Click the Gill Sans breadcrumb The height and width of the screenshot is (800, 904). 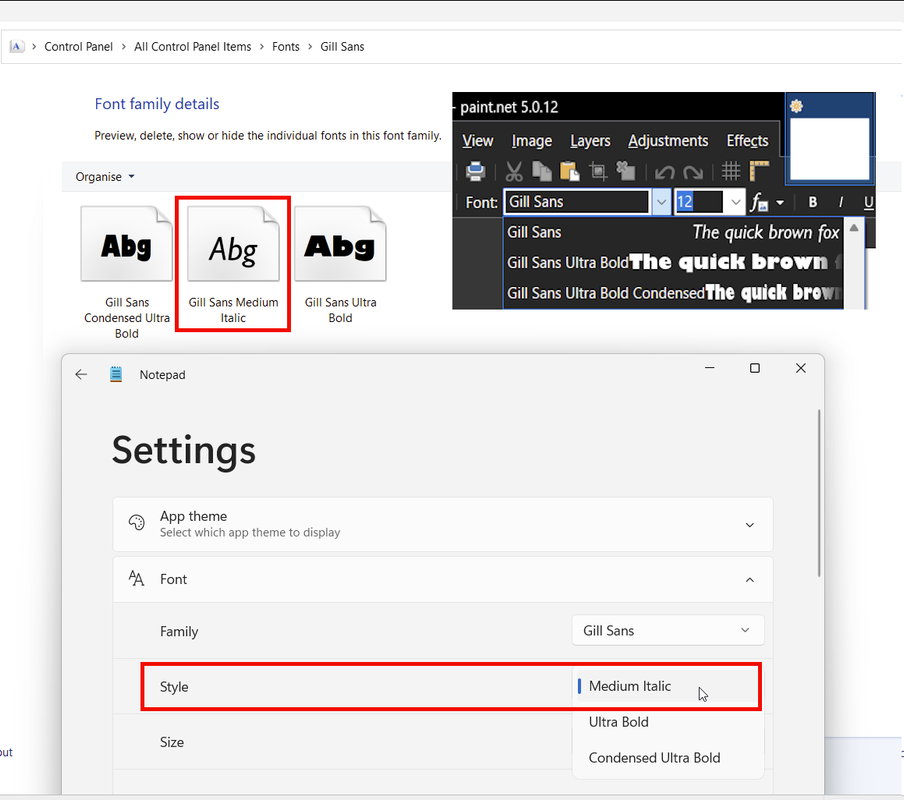[342, 47]
